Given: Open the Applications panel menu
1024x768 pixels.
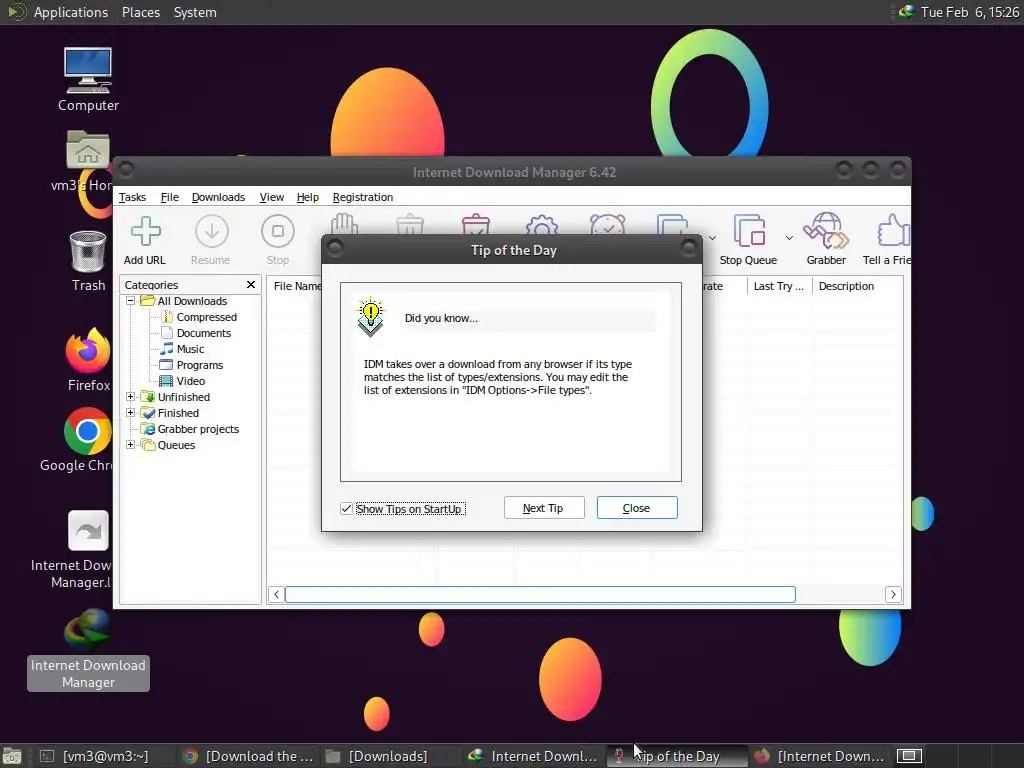Looking at the screenshot, I should point(71,12).
